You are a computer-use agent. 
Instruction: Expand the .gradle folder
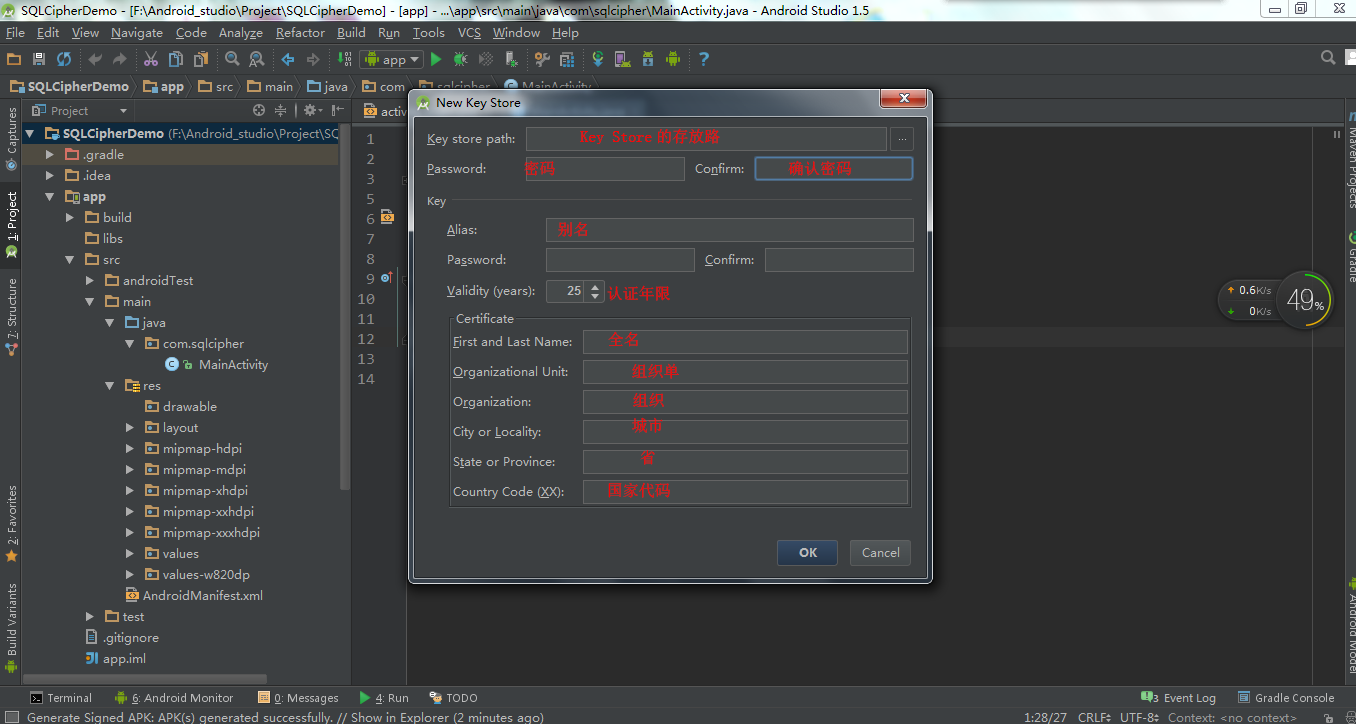point(50,155)
